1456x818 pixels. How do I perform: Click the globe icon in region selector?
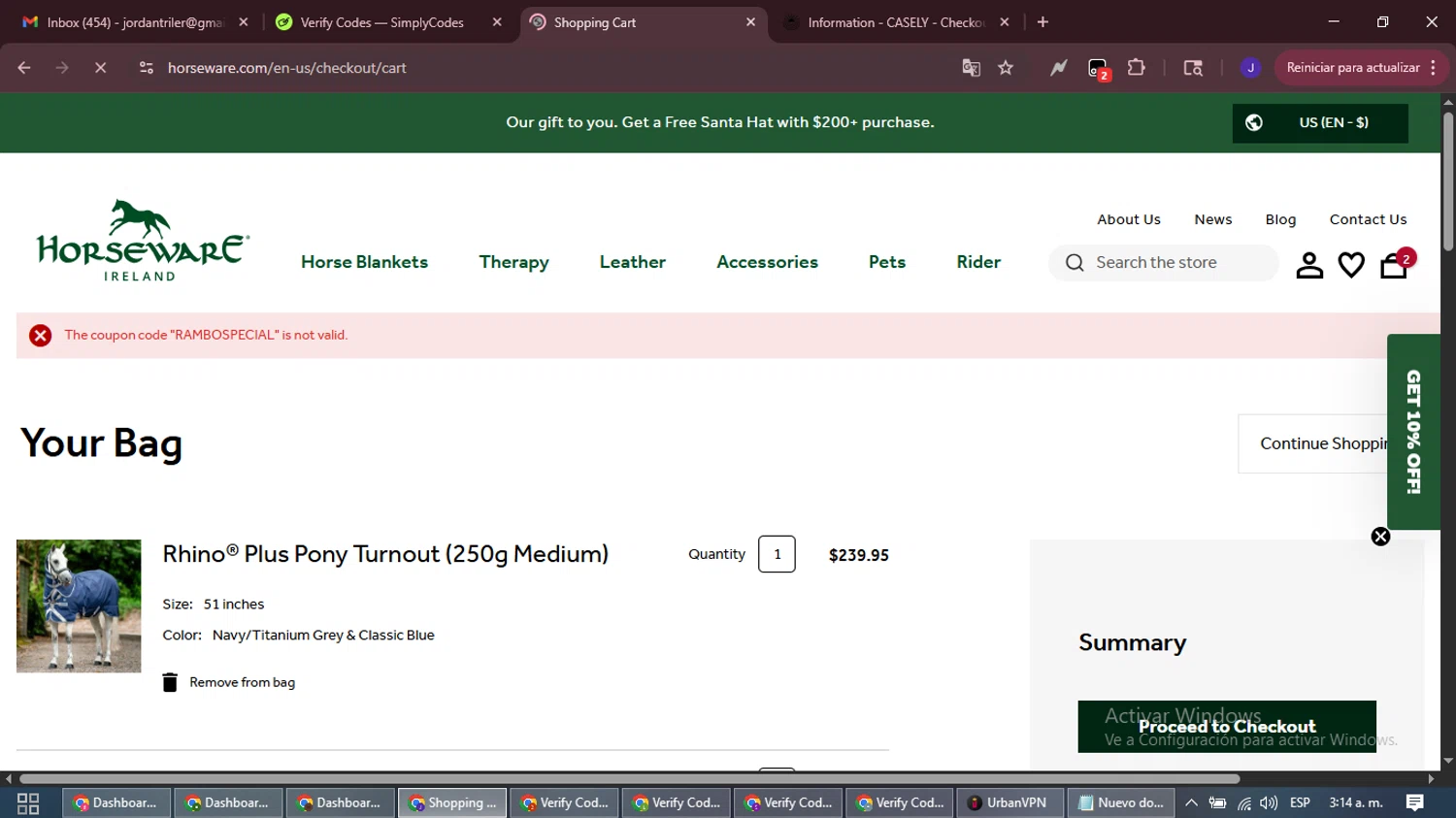click(x=1254, y=122)
